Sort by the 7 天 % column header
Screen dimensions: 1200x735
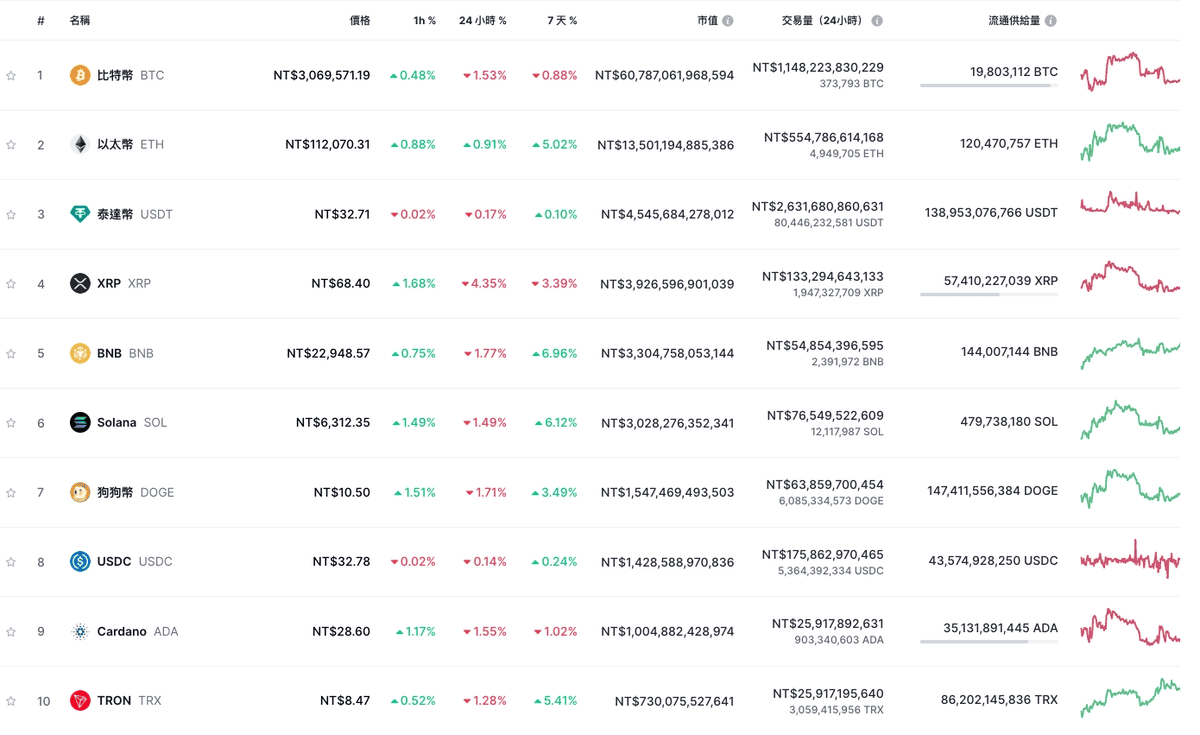(562, 21)
